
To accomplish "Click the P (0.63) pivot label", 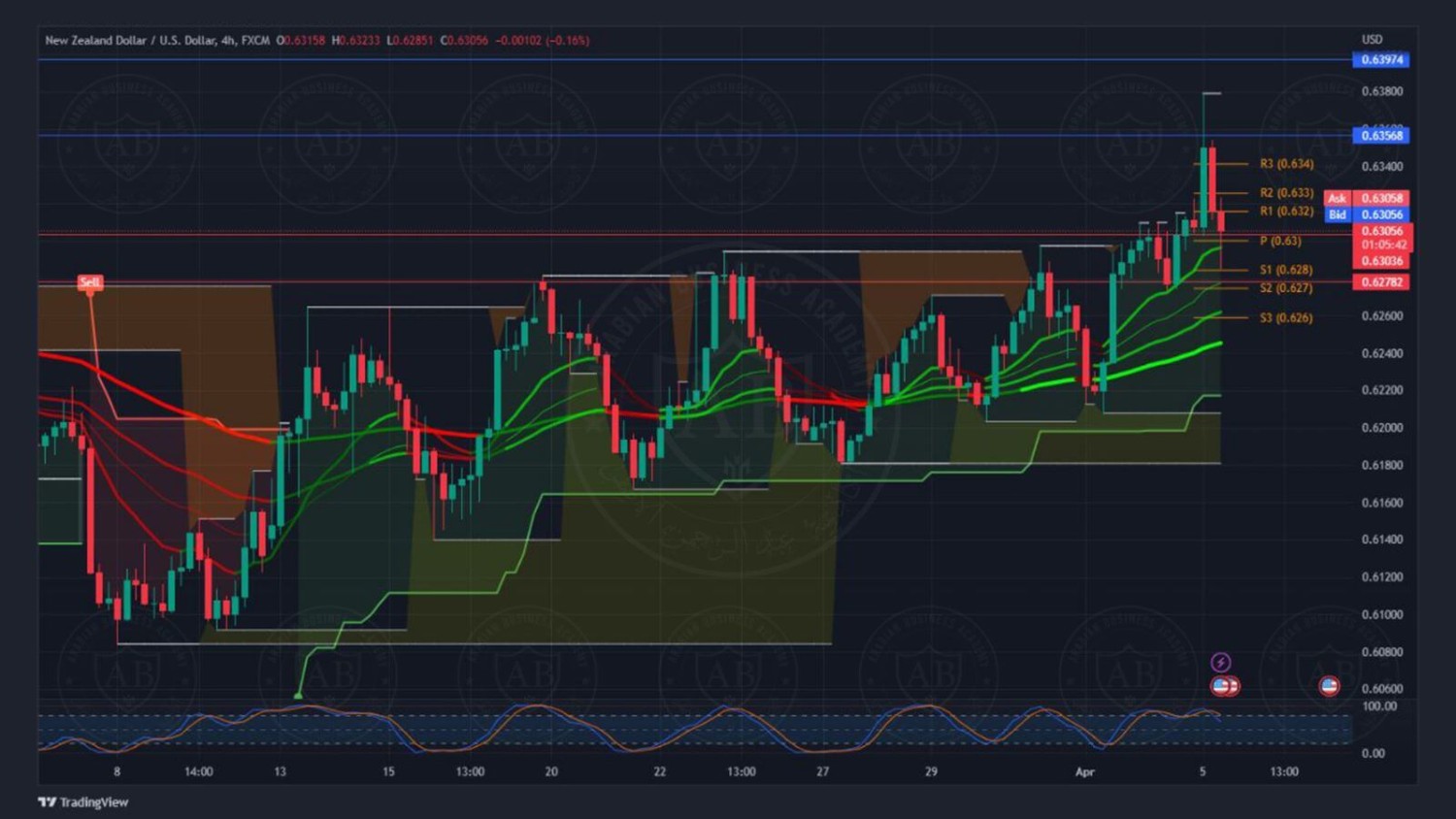I will click(x=1280, y=241).
